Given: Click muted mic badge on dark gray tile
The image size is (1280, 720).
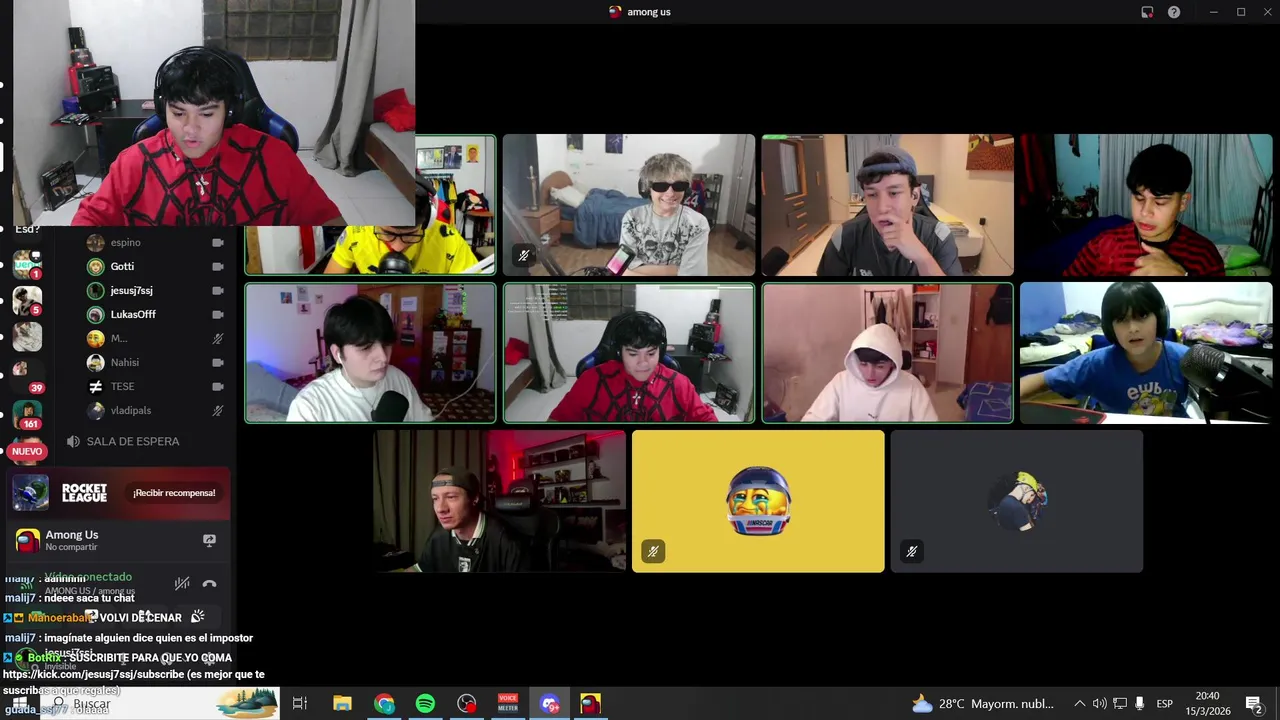Looking at the screenshot, I should coord(911,551).
